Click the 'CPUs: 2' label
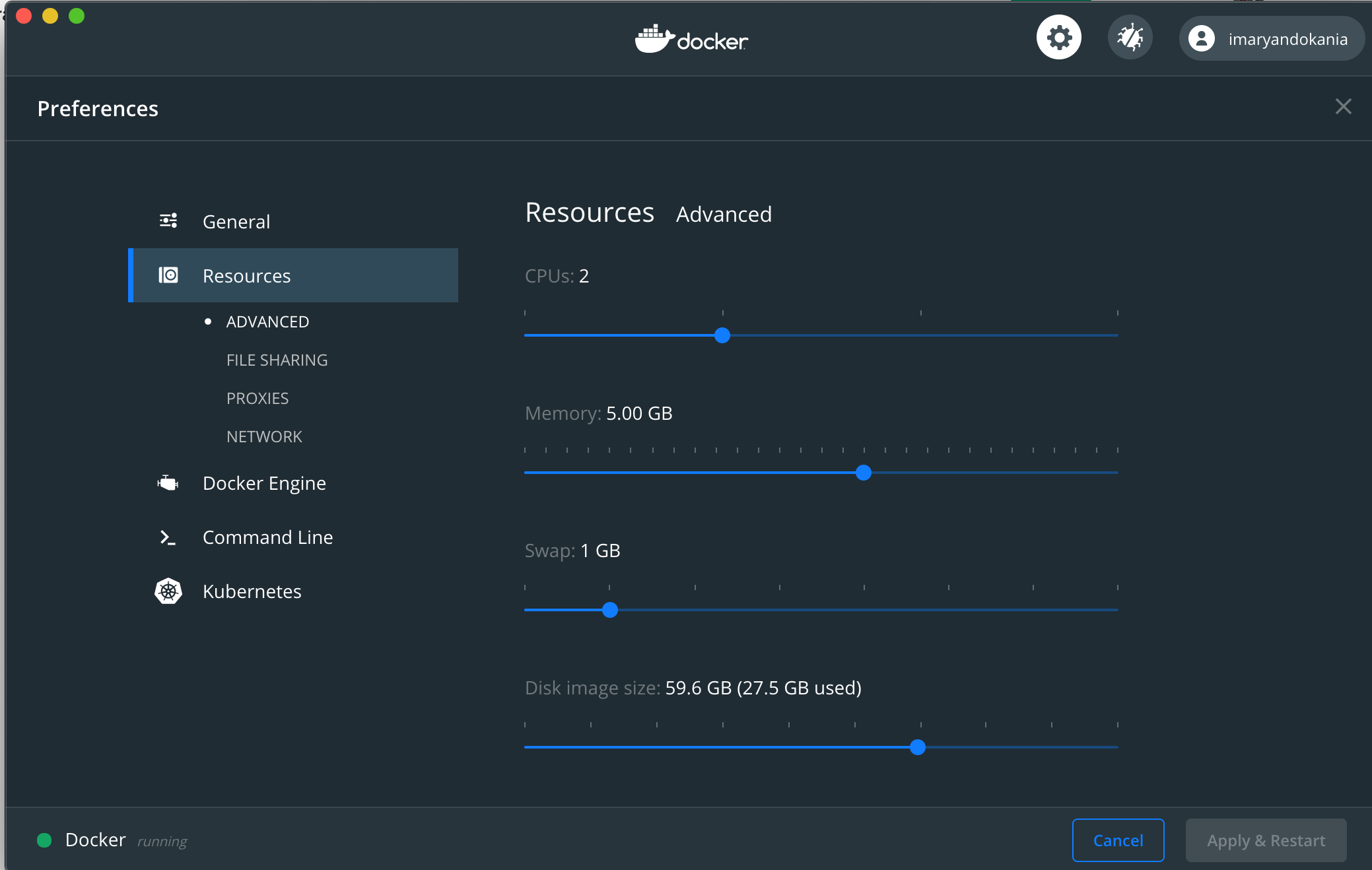This screenshot has width=1372, height=870. [557, 276]
